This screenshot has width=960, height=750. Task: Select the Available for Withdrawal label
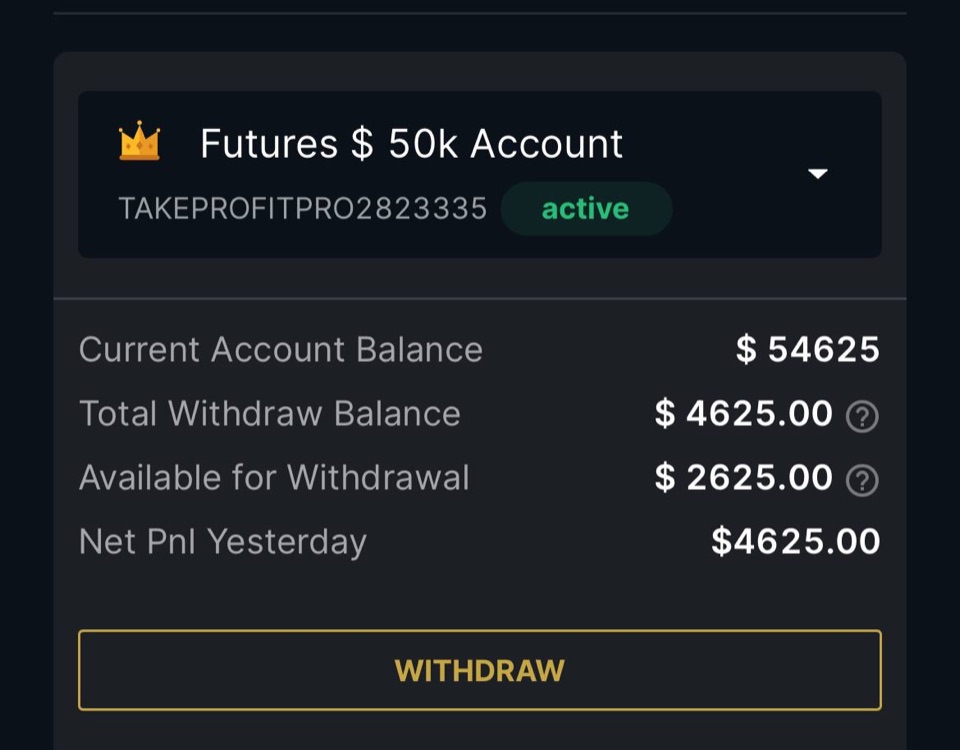click(x=274, y=478)
